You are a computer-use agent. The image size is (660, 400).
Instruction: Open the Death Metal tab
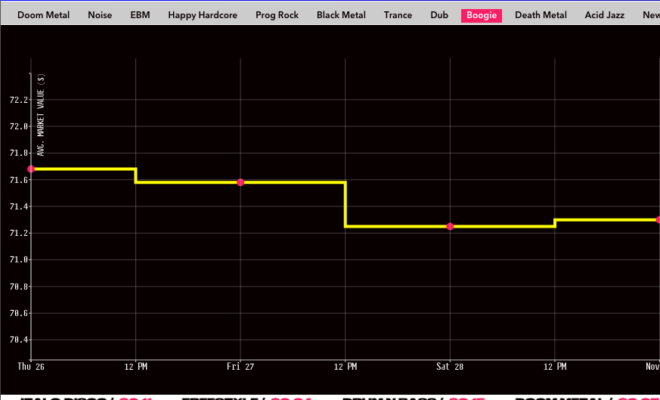point(540,15)
